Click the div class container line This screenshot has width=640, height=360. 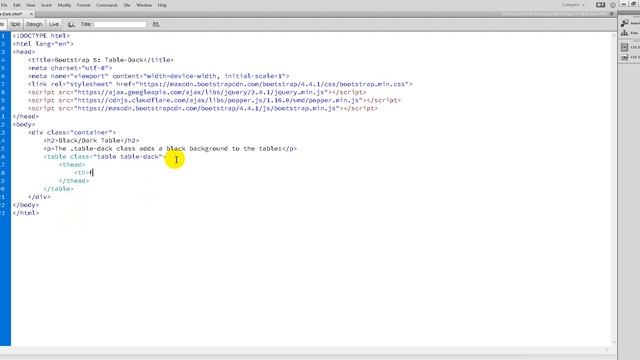click(72, 133)
